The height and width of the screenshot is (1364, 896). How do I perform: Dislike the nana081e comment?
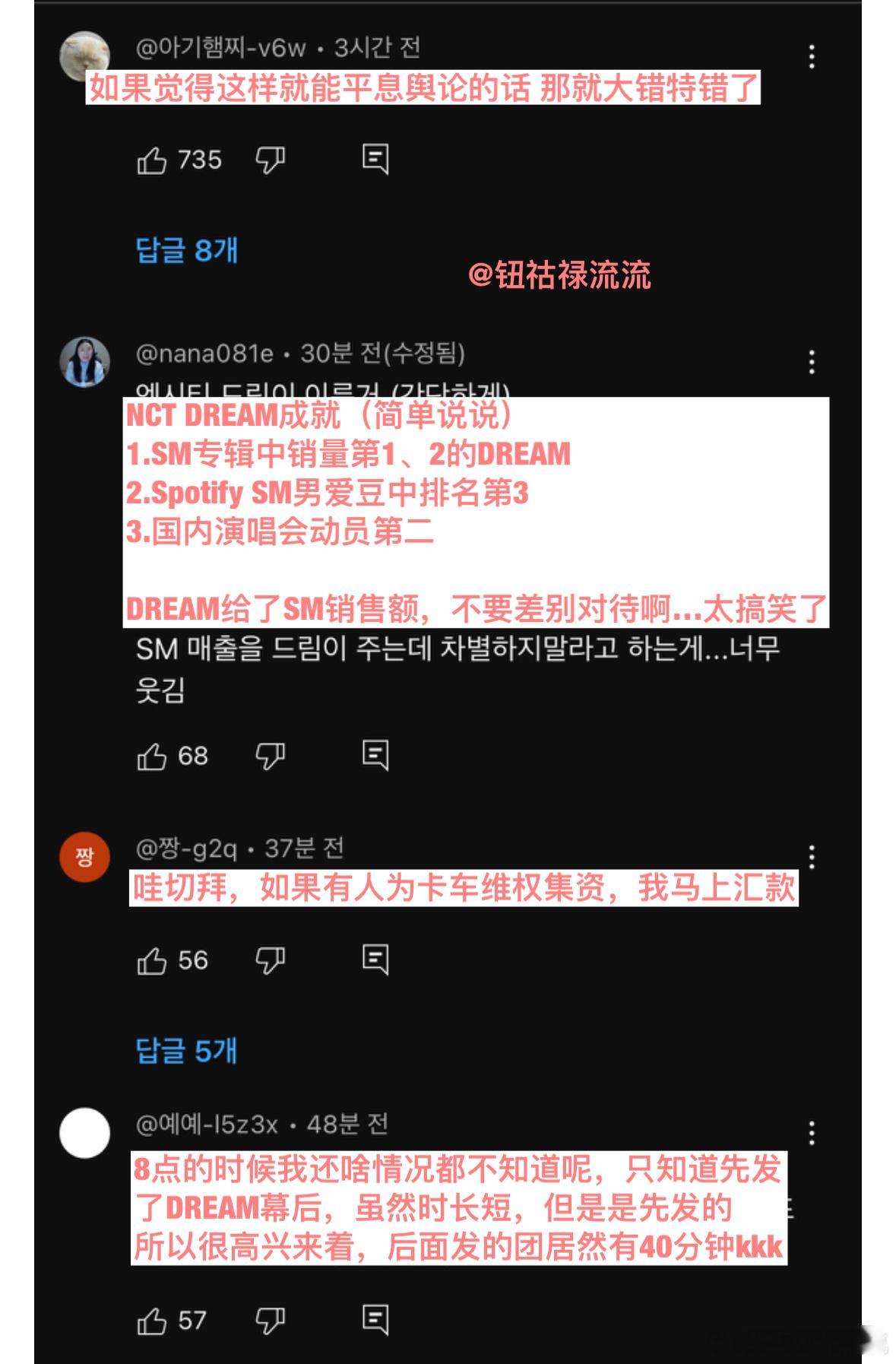pos(271,757)
